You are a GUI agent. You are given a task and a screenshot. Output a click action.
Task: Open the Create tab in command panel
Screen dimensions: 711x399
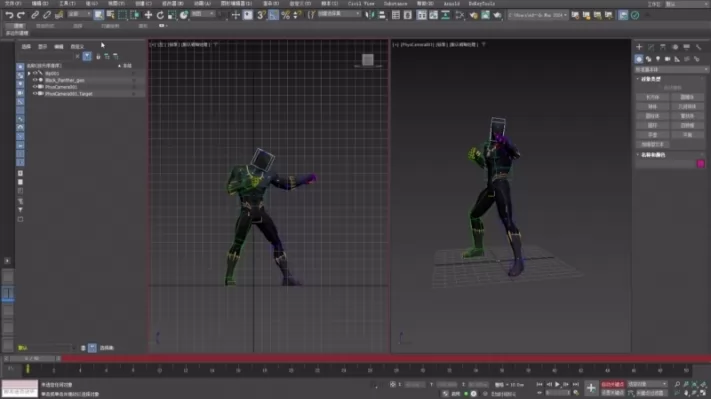tap(639, 47)
